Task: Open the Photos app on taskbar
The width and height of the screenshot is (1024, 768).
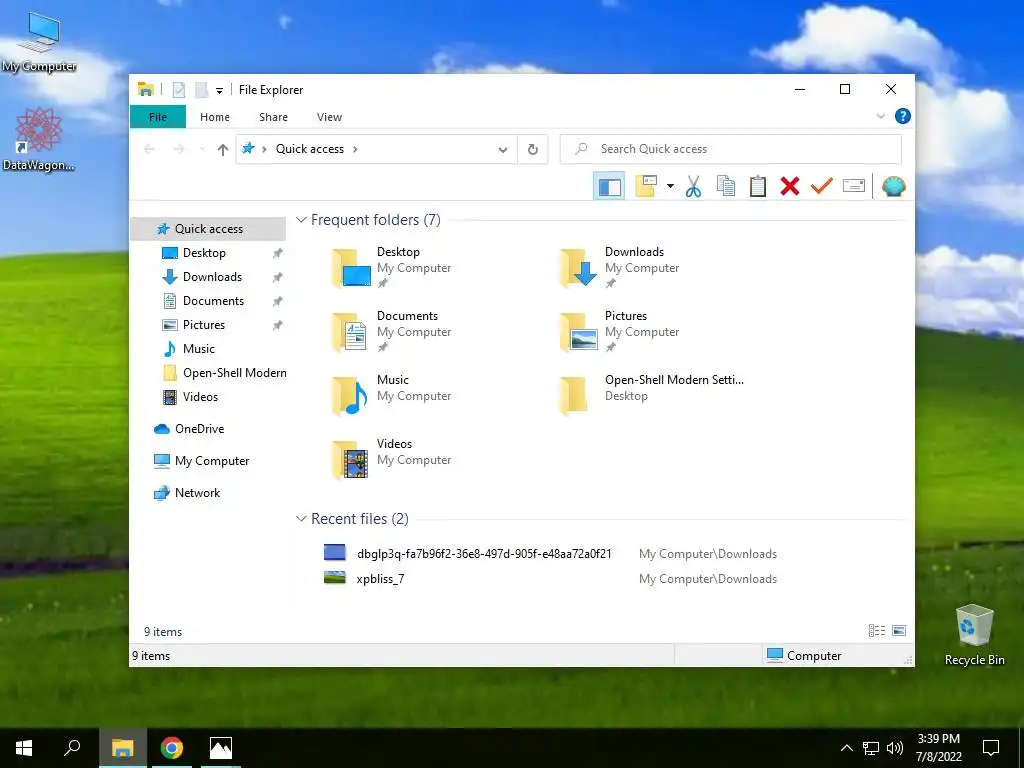Action: tap(221, 748)
